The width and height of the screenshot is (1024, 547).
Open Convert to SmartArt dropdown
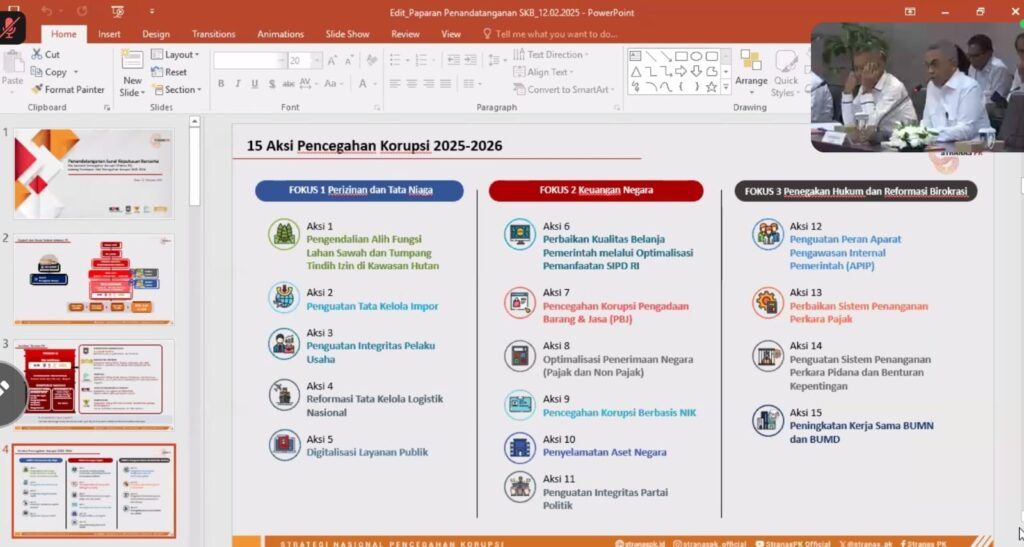[564, 89]
